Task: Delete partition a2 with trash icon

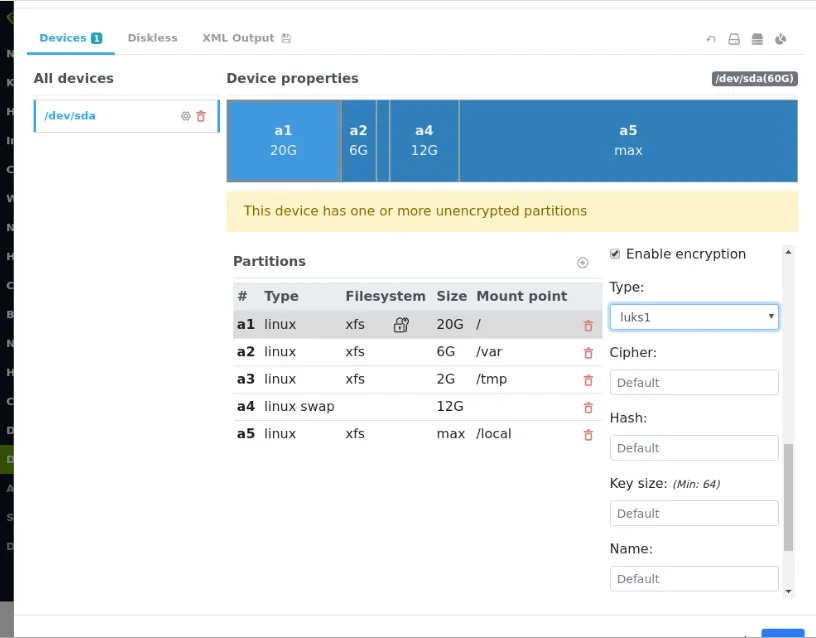Action: click(x=588, y=353)
